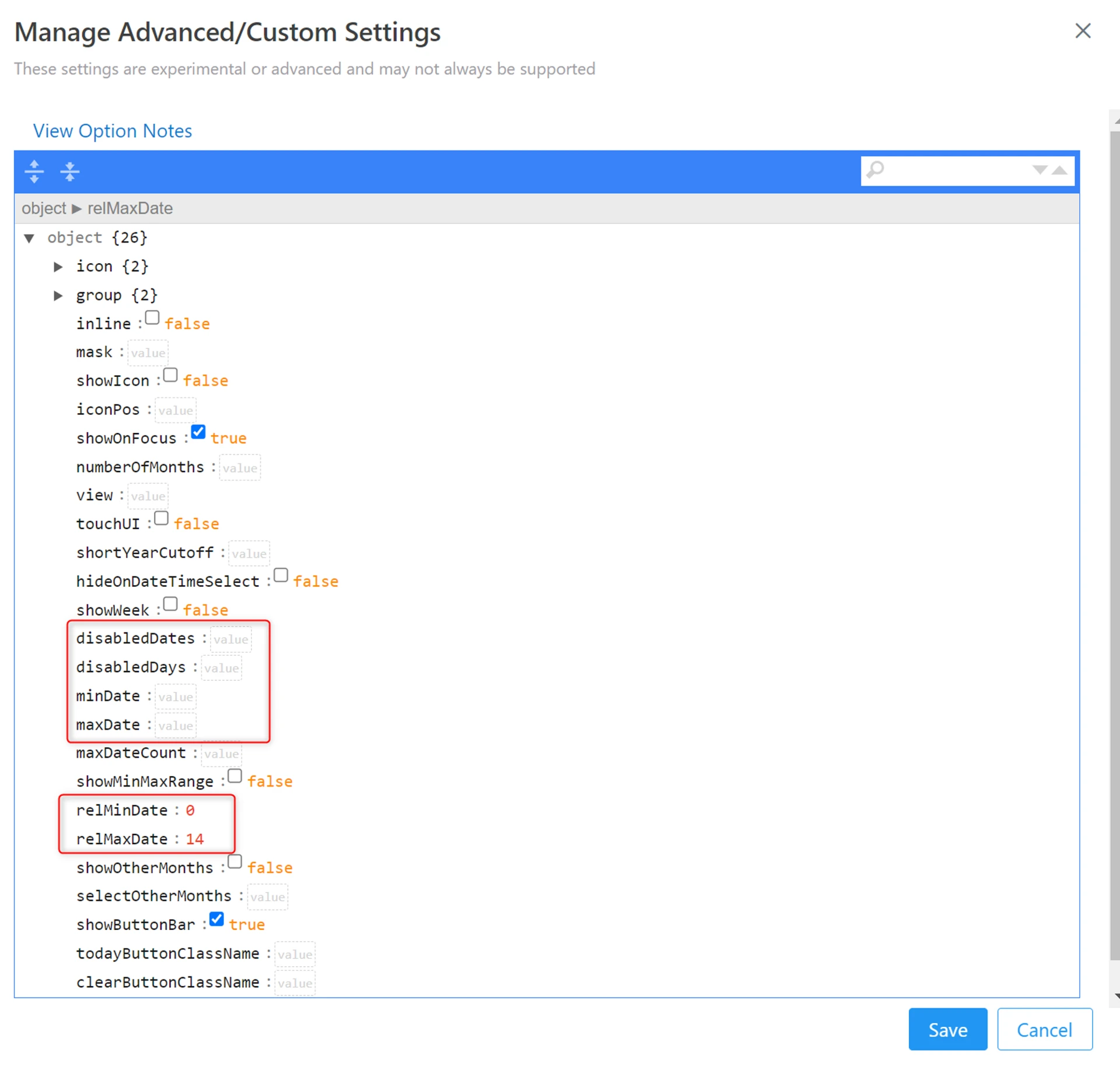Viewport: 1120px width, 1070px height.
Task: Click the minDate value field
Action: pyautogui.click(x=176, y=697)
